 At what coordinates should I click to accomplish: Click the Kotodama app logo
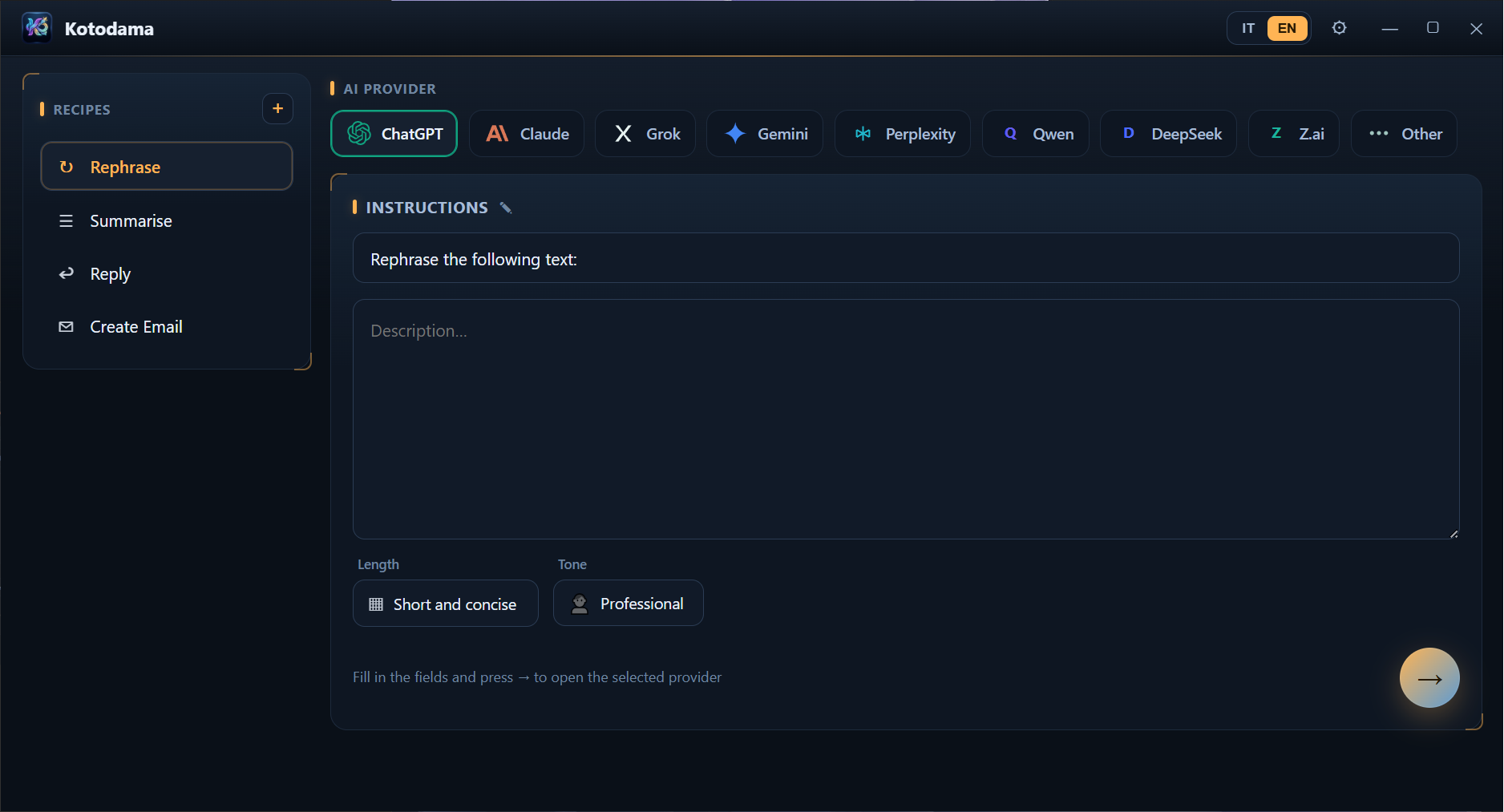point(37,28)
